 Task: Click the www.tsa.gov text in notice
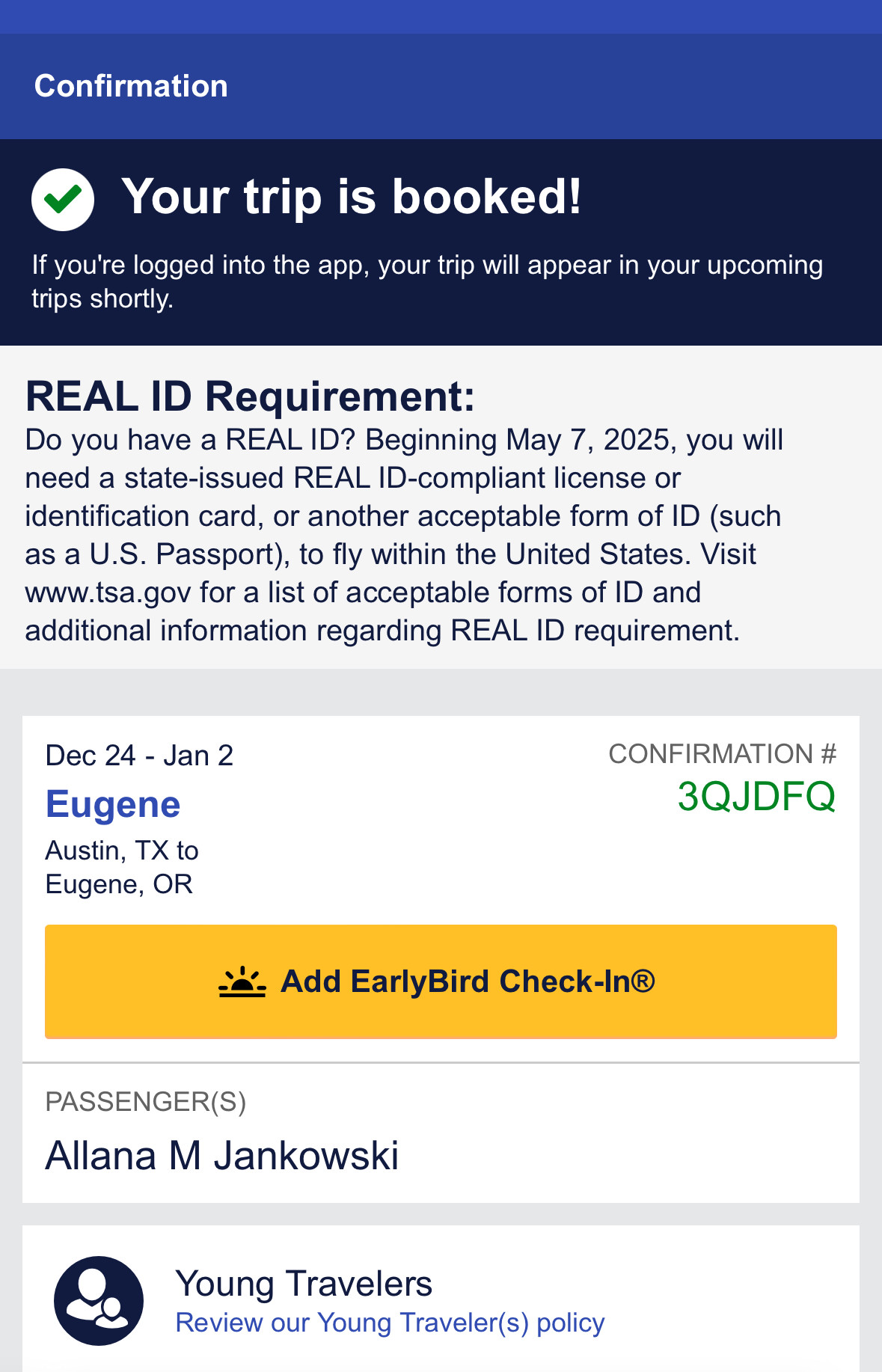108,592
